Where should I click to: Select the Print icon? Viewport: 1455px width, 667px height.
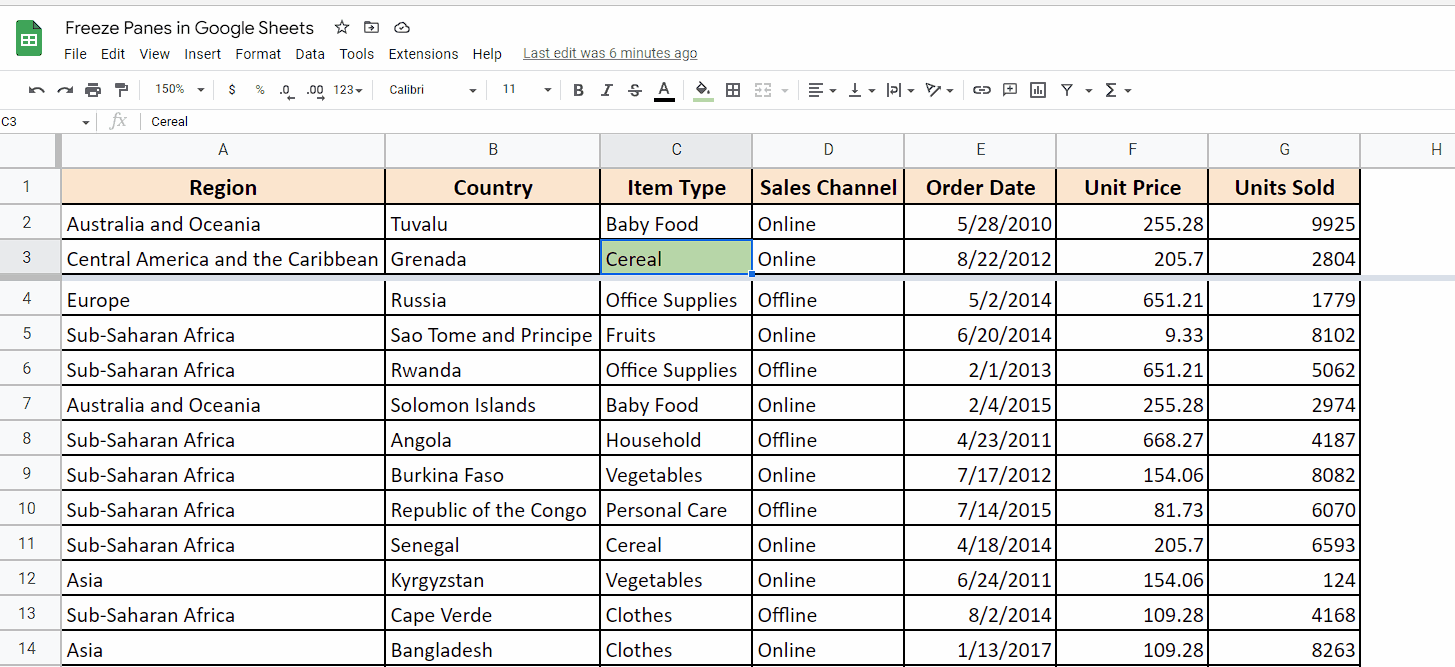tap(93, 89)
